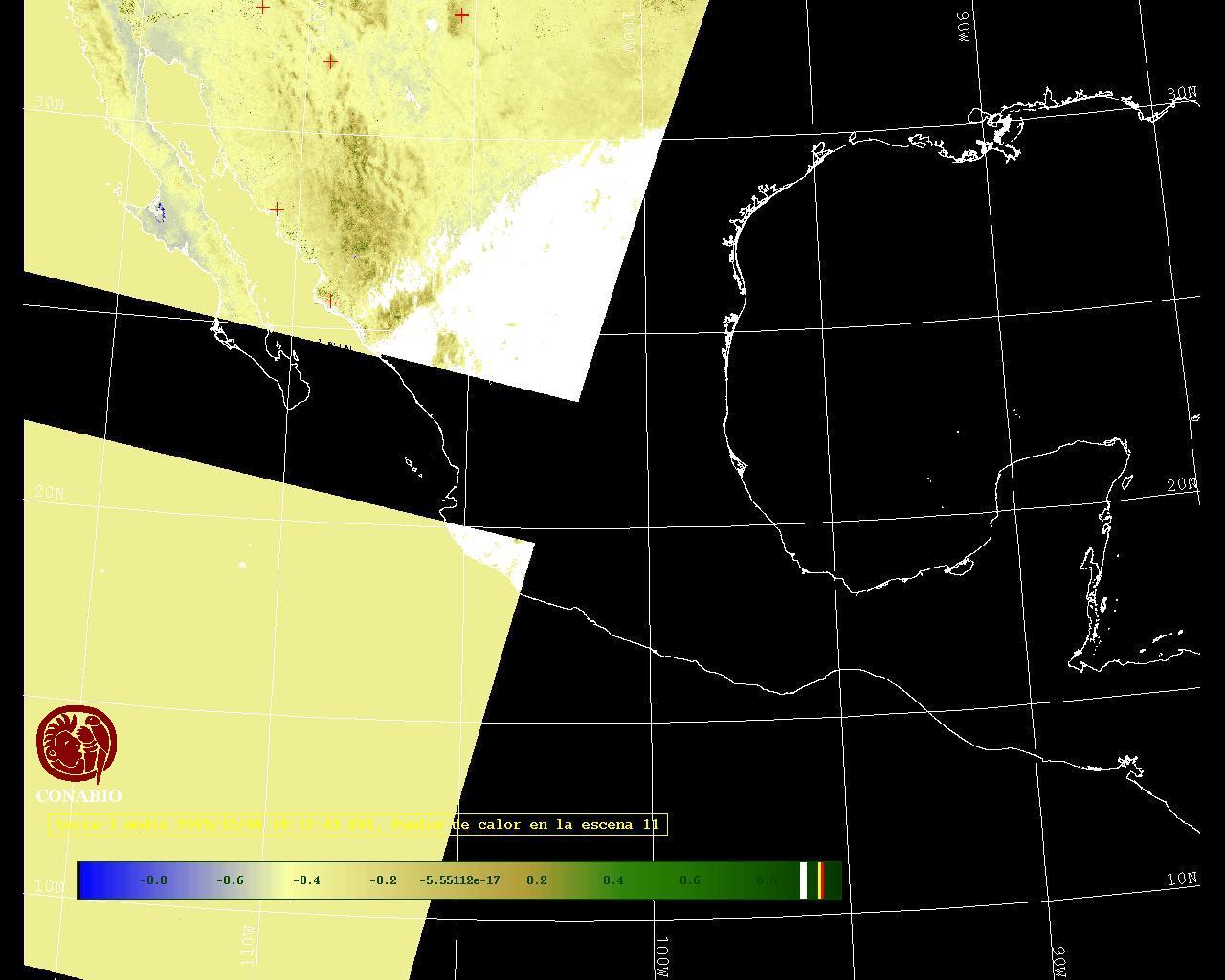
Task: Click the 10N latitude label on right edge
Action: point(1182,879)
